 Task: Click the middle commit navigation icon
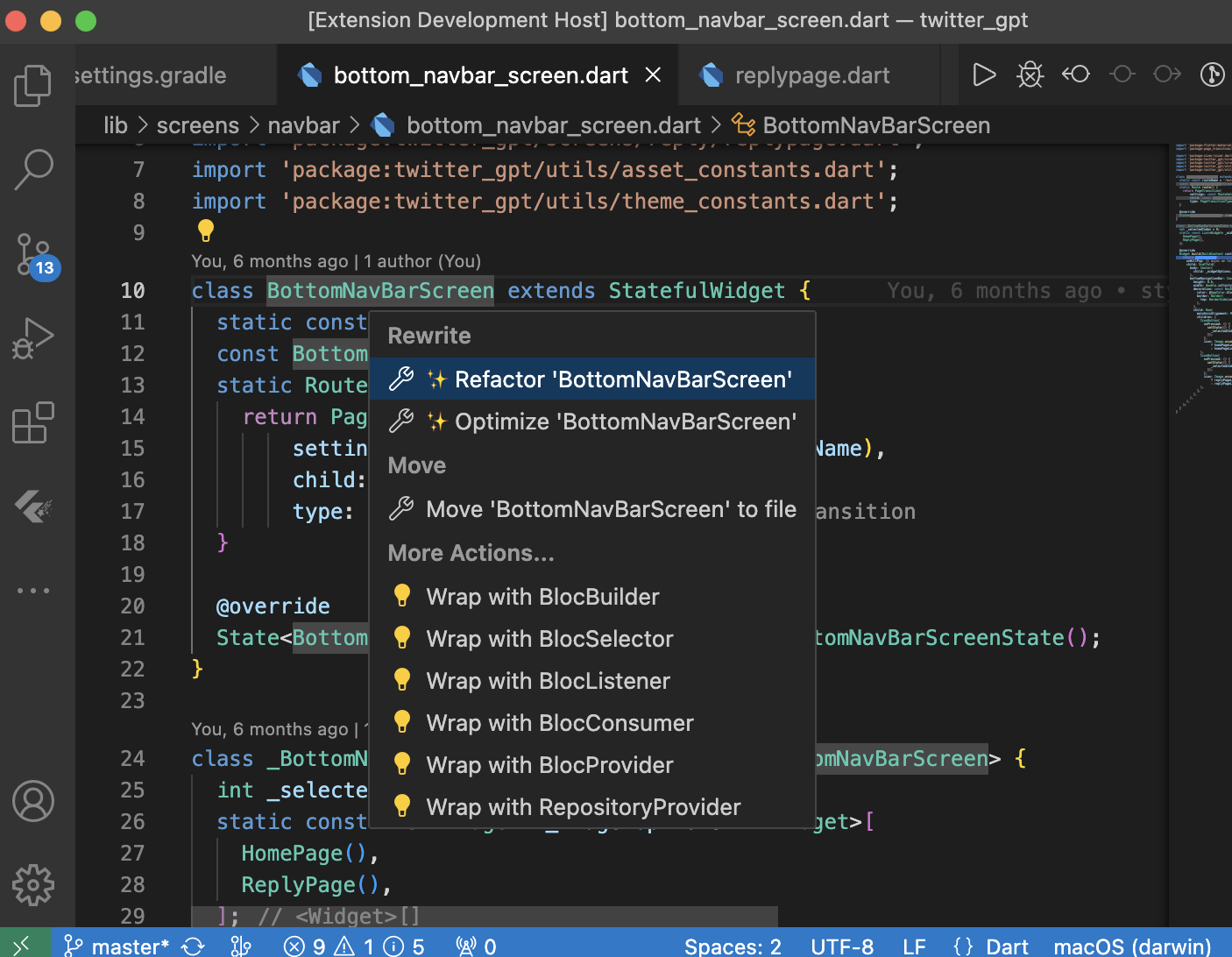point(1122,74)
